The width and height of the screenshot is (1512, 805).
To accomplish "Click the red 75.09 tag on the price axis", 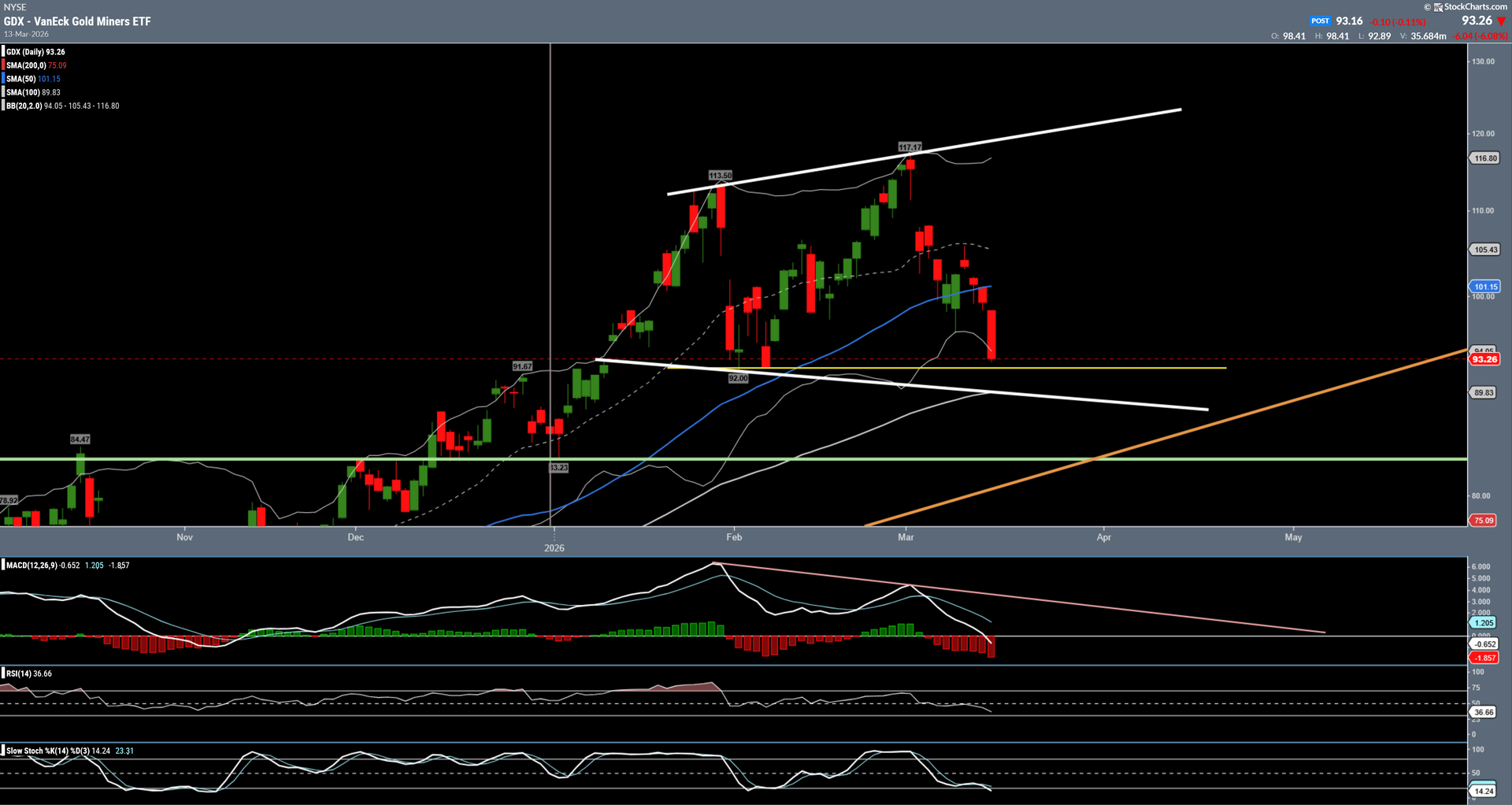I will [1484, 521].
